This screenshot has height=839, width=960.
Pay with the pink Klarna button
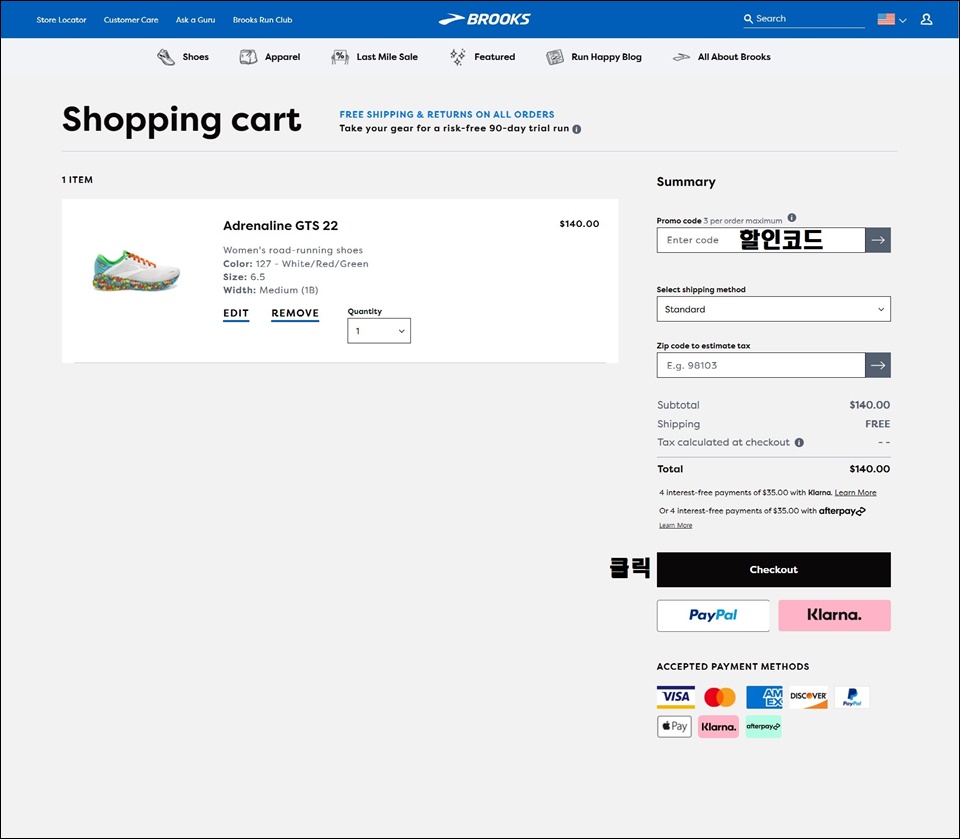[834, 615]
